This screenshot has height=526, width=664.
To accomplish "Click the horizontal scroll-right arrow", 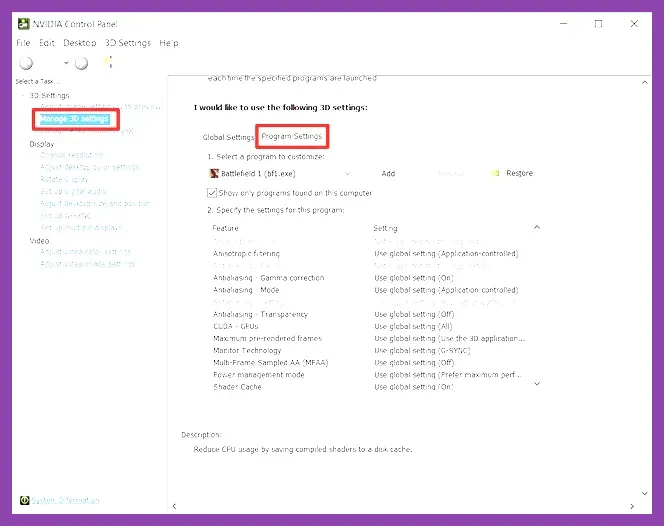I will 632,506.
